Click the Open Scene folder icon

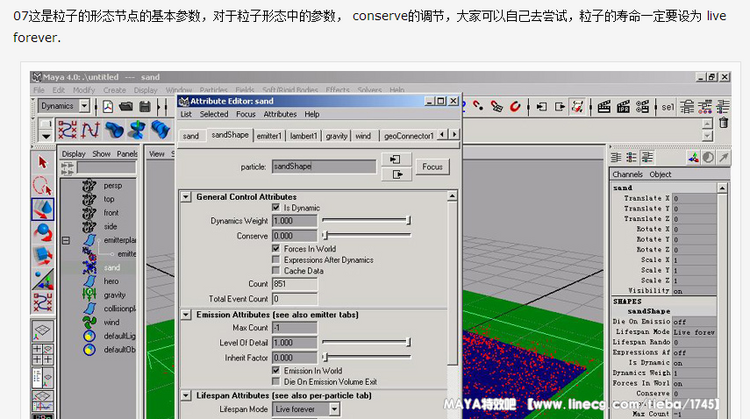tap(126, 107)
